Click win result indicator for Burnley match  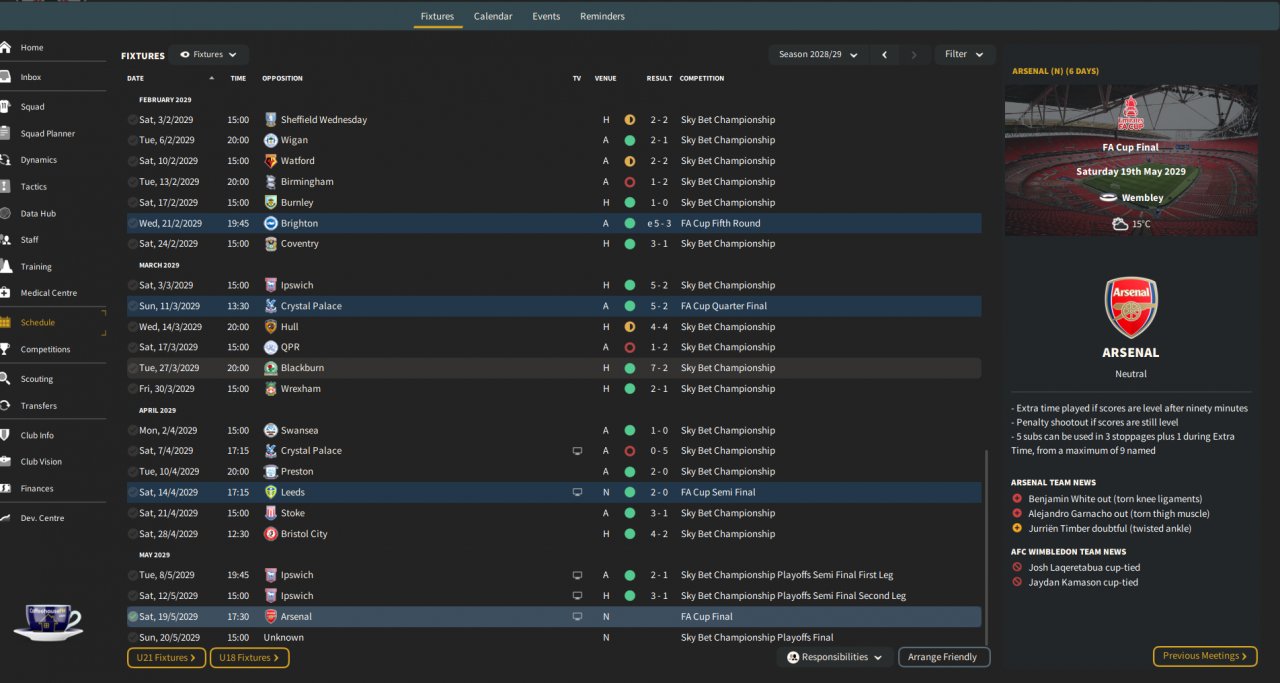(630, 202)
